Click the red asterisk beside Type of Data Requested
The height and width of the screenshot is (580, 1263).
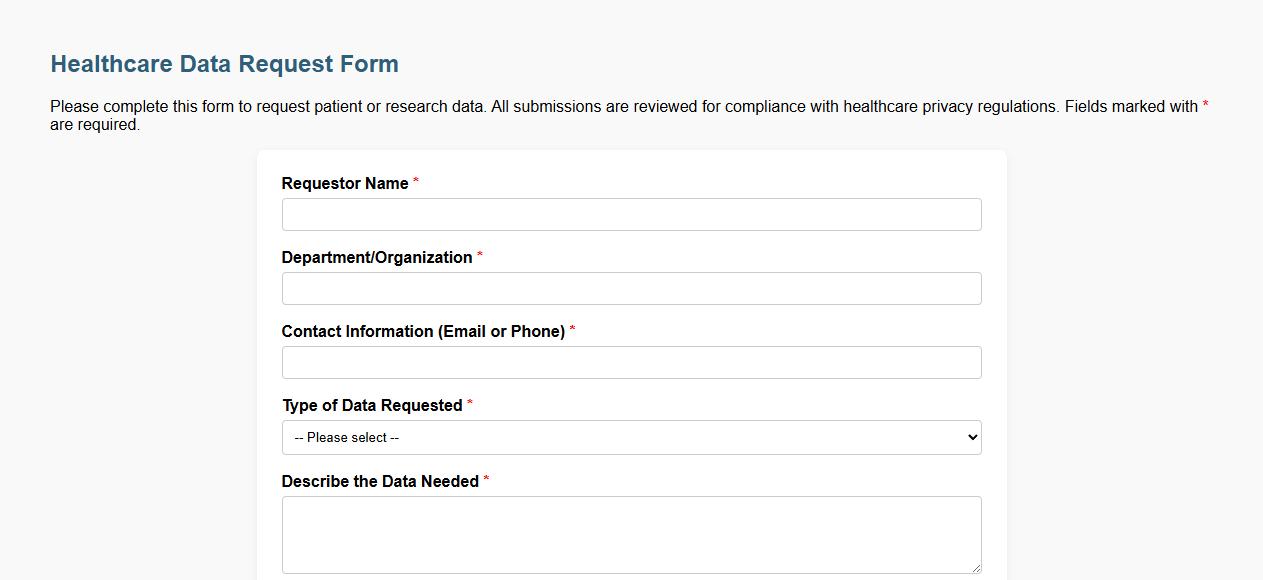click(x=469, y=405)
